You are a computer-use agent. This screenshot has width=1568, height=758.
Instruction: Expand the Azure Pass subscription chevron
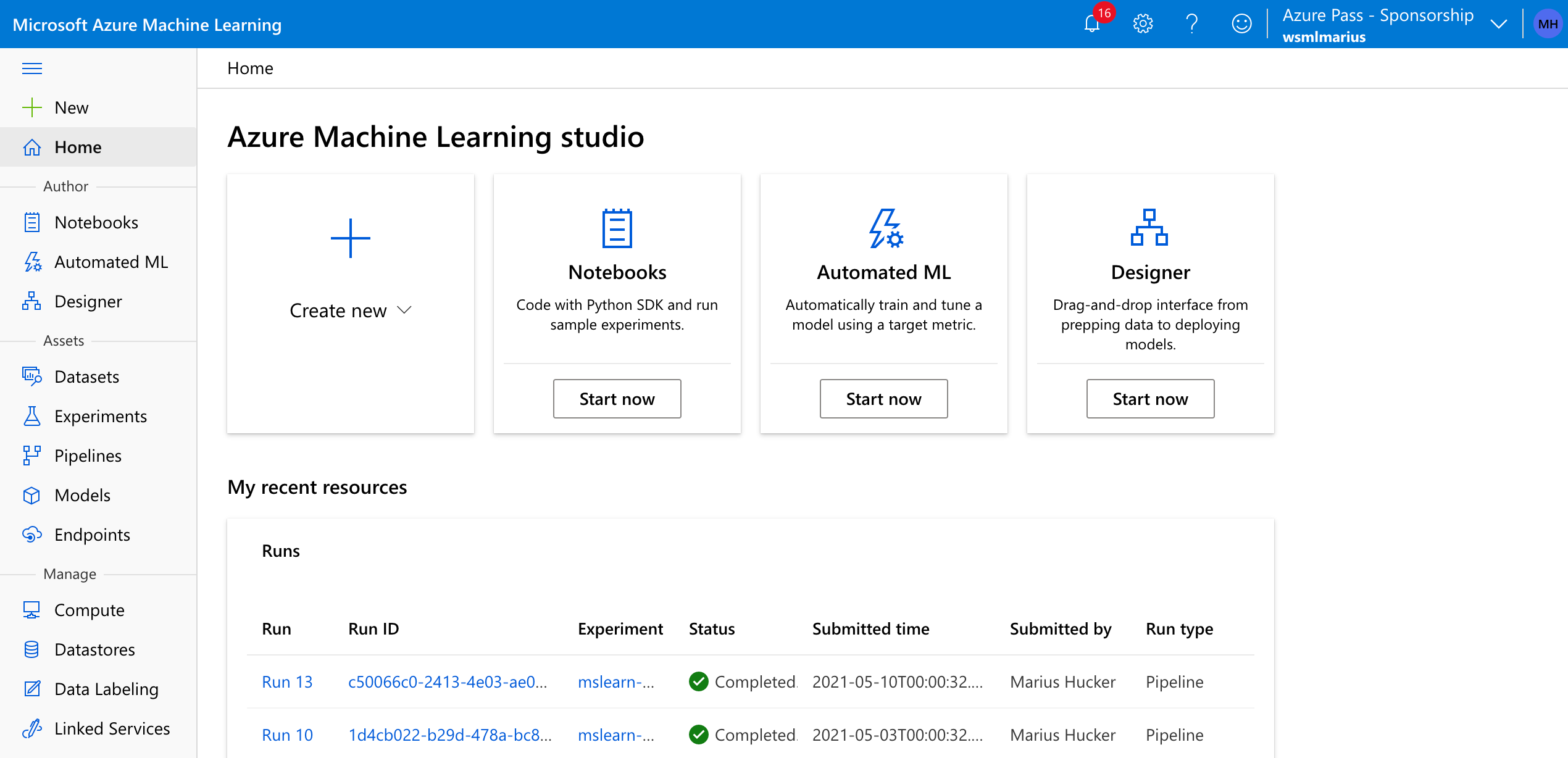click(1499, 24)
